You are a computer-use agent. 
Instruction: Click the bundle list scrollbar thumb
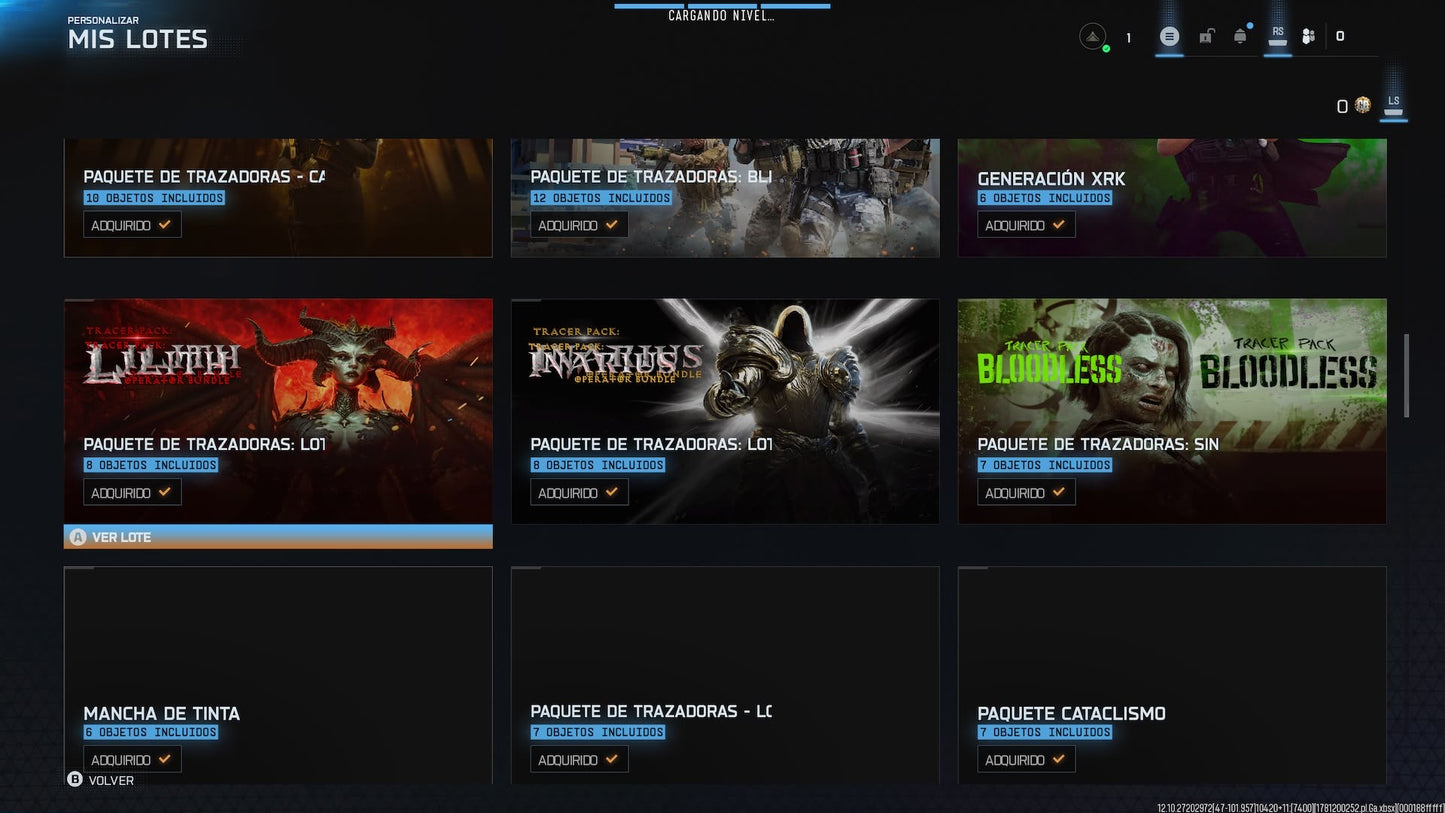(1405, 376)
